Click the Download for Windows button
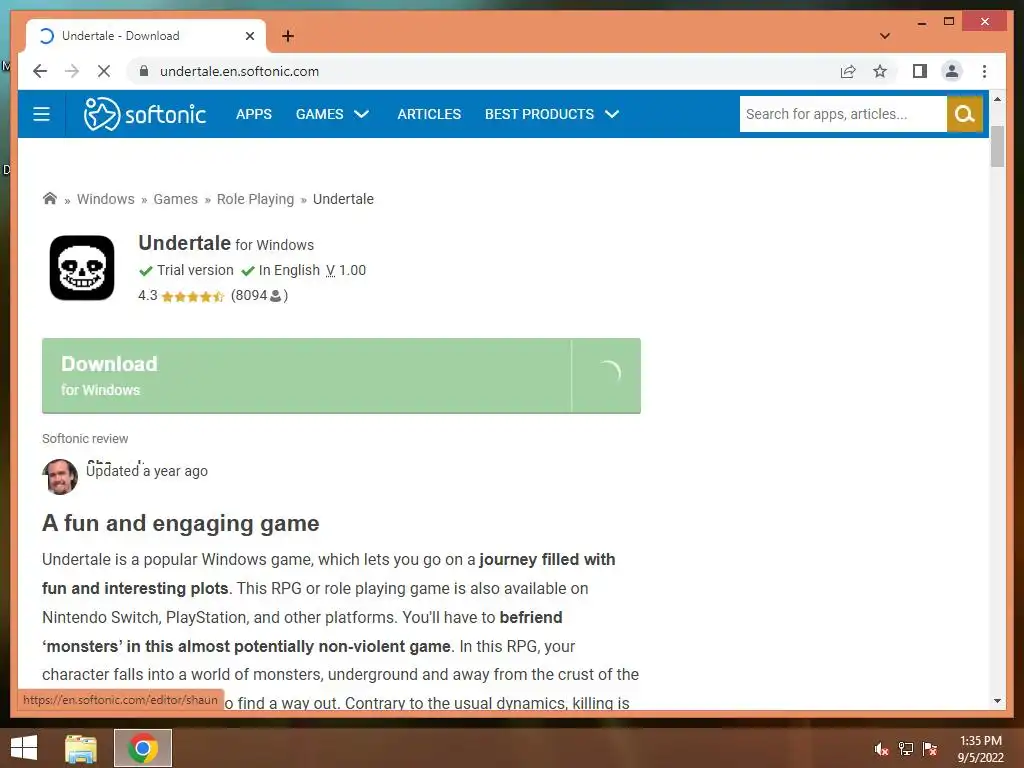 (x=341, y=376)
